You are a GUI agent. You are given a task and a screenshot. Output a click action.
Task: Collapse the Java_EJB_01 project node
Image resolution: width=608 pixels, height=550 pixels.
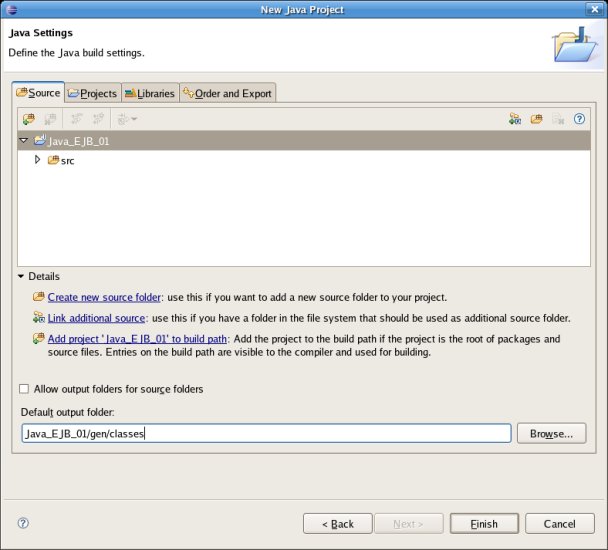coord(24,141)
